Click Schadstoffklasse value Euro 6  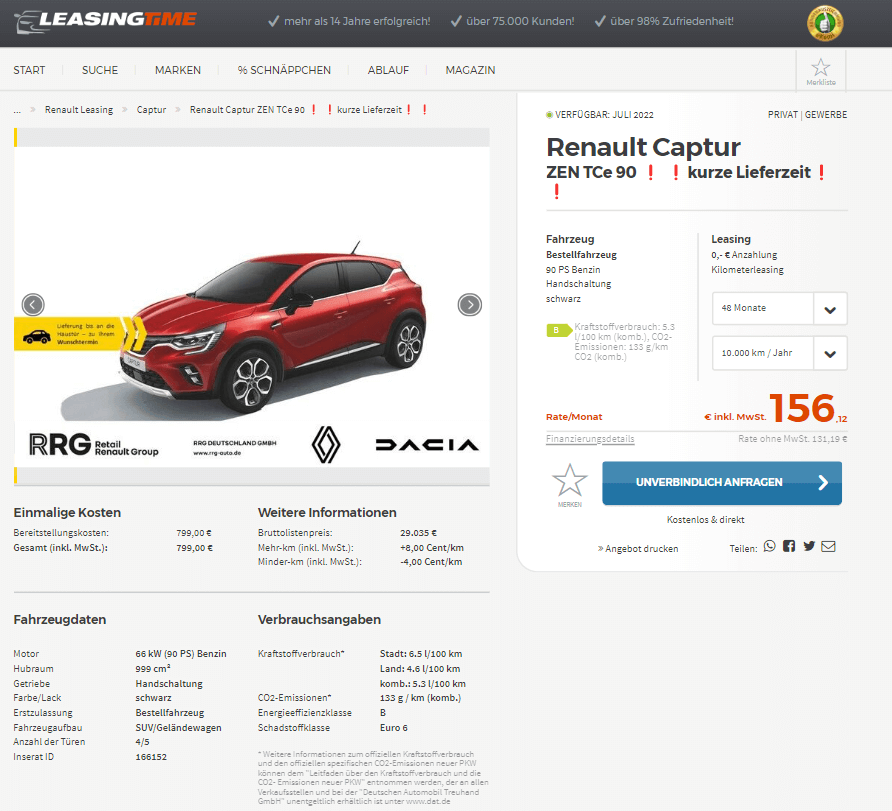click(x=394, y=728)
